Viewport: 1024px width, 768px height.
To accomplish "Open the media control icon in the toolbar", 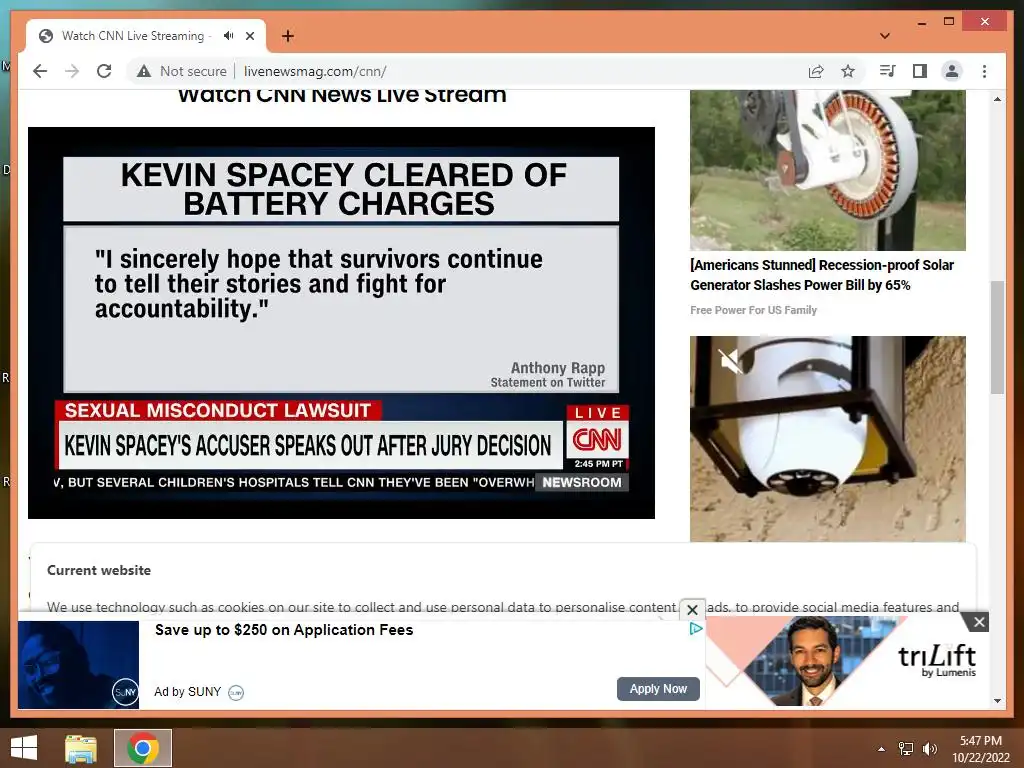I will pyautogui.click(x=887, y=71).
